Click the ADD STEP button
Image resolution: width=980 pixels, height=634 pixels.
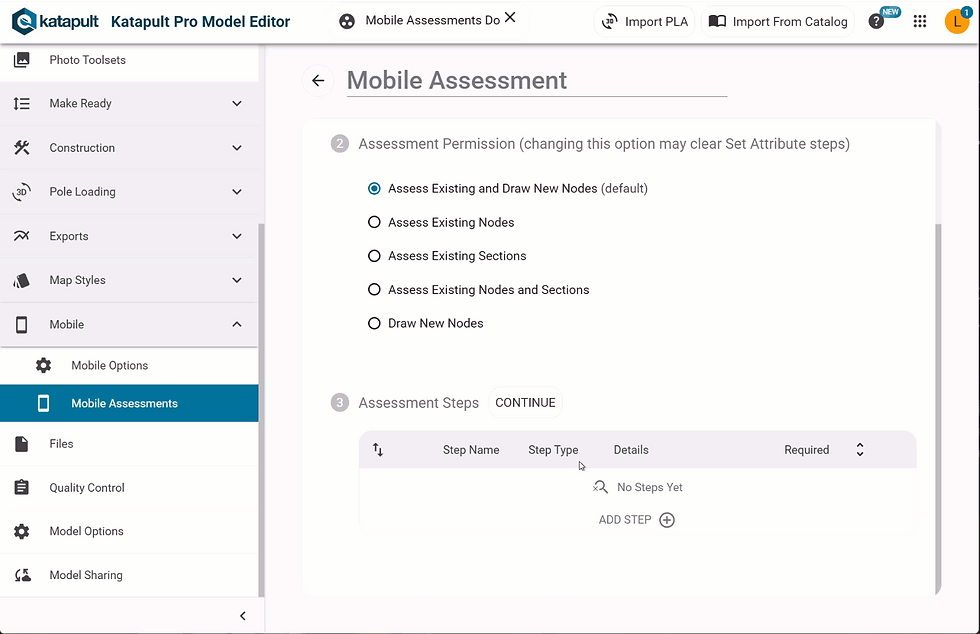(x=636, y=520)
